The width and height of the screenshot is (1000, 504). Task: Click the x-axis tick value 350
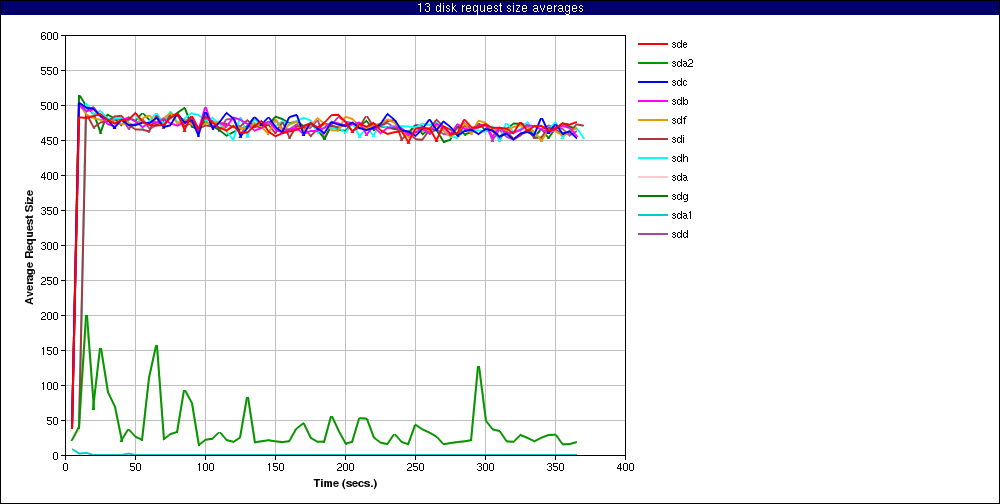click(x=555, y=467)
